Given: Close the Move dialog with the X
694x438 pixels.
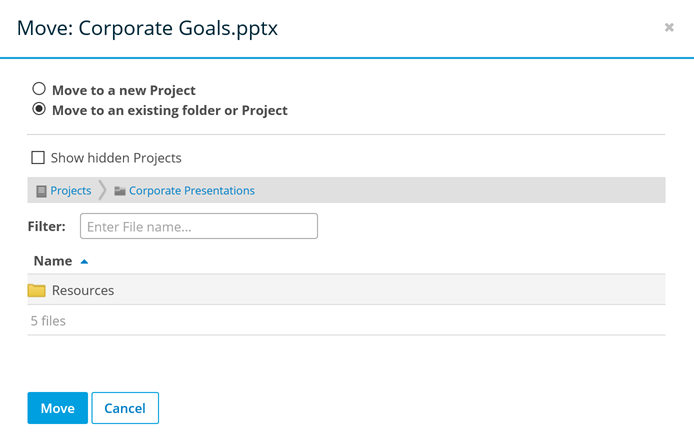Looking at the screenshot, I should coord(669,28).
